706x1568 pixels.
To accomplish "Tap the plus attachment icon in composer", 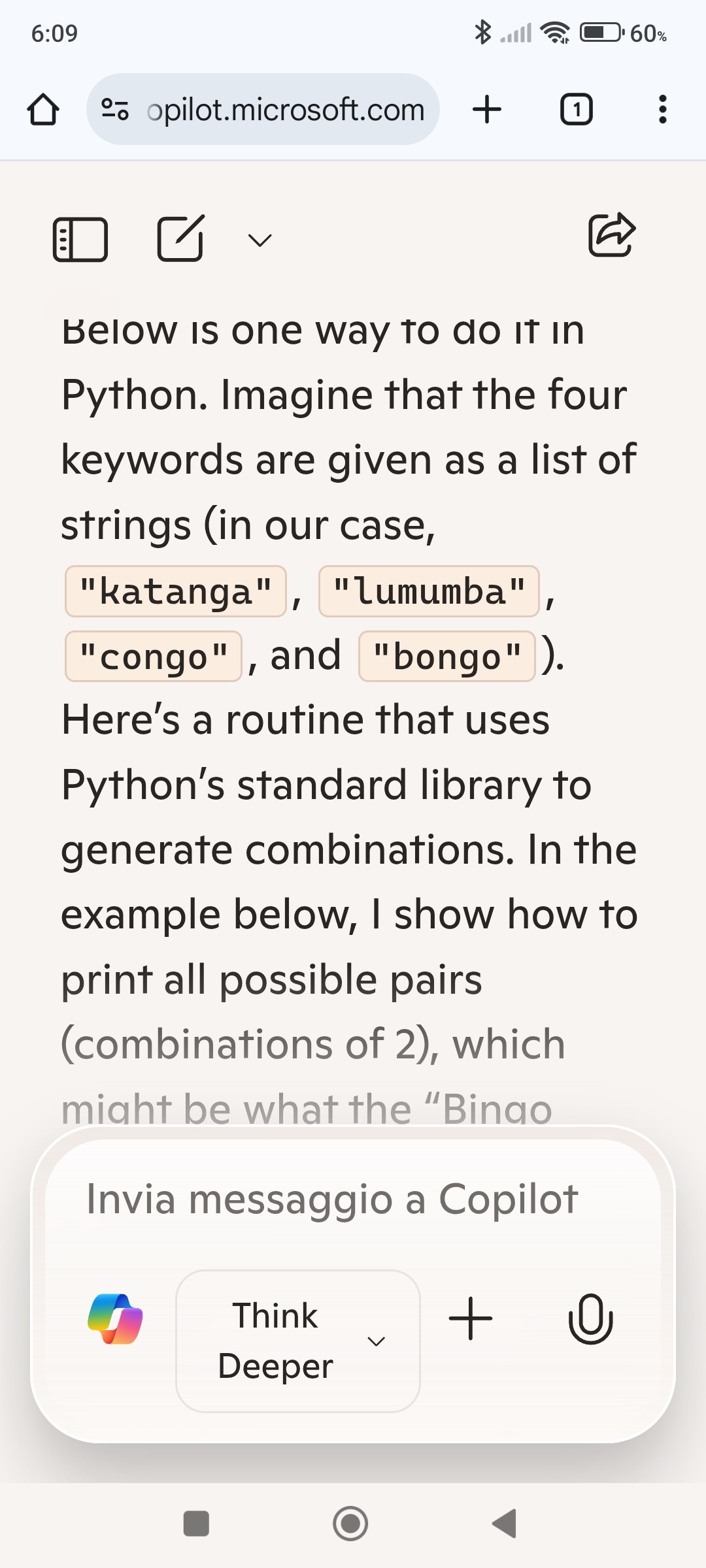I will point(471,1318).
